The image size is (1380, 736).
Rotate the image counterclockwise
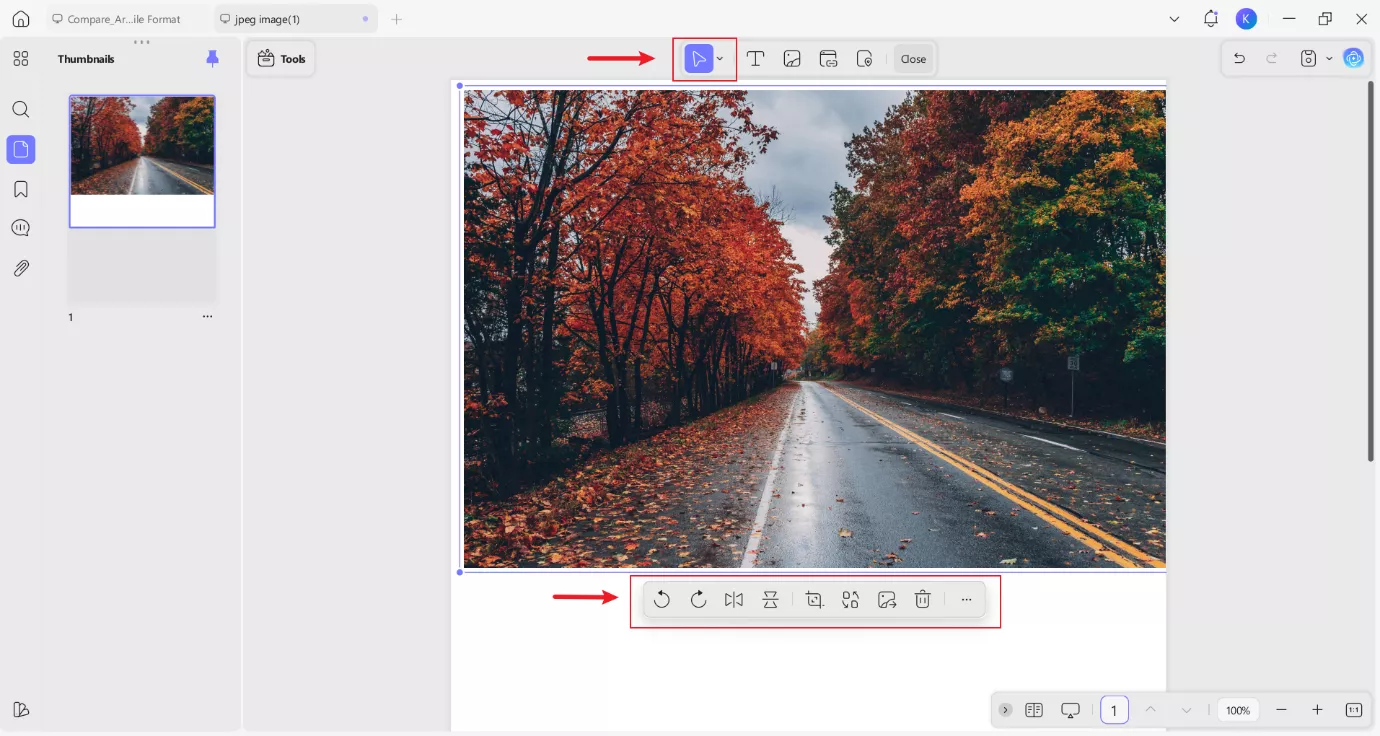pos(662,599)
